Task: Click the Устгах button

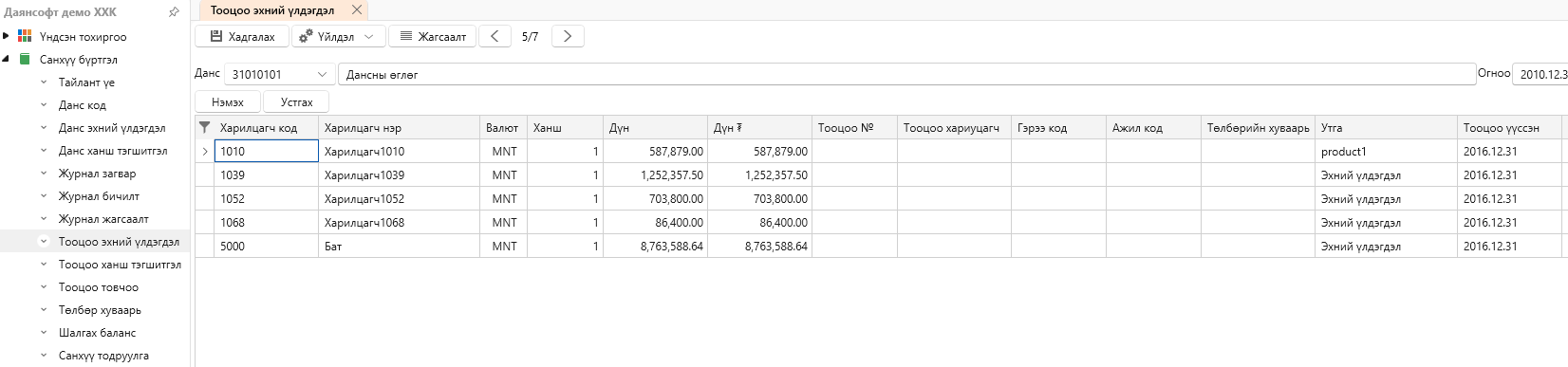Action: click(x=296, y=101)
